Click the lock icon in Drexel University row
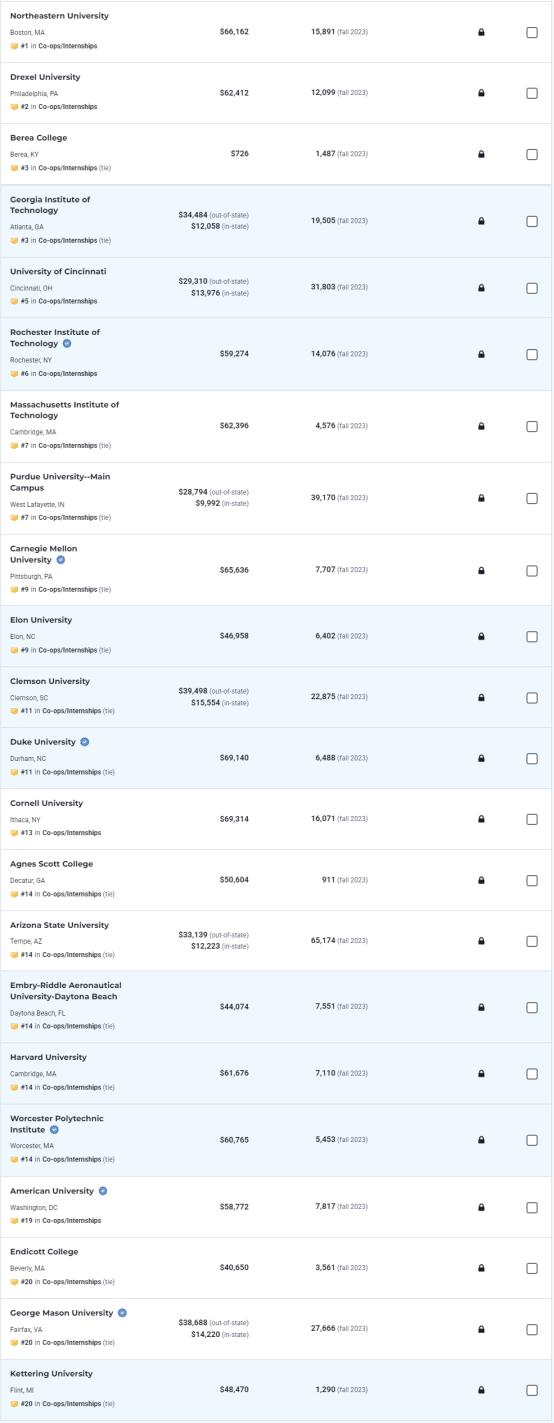Screen dimensions: 554x1423 click(481, 93)
